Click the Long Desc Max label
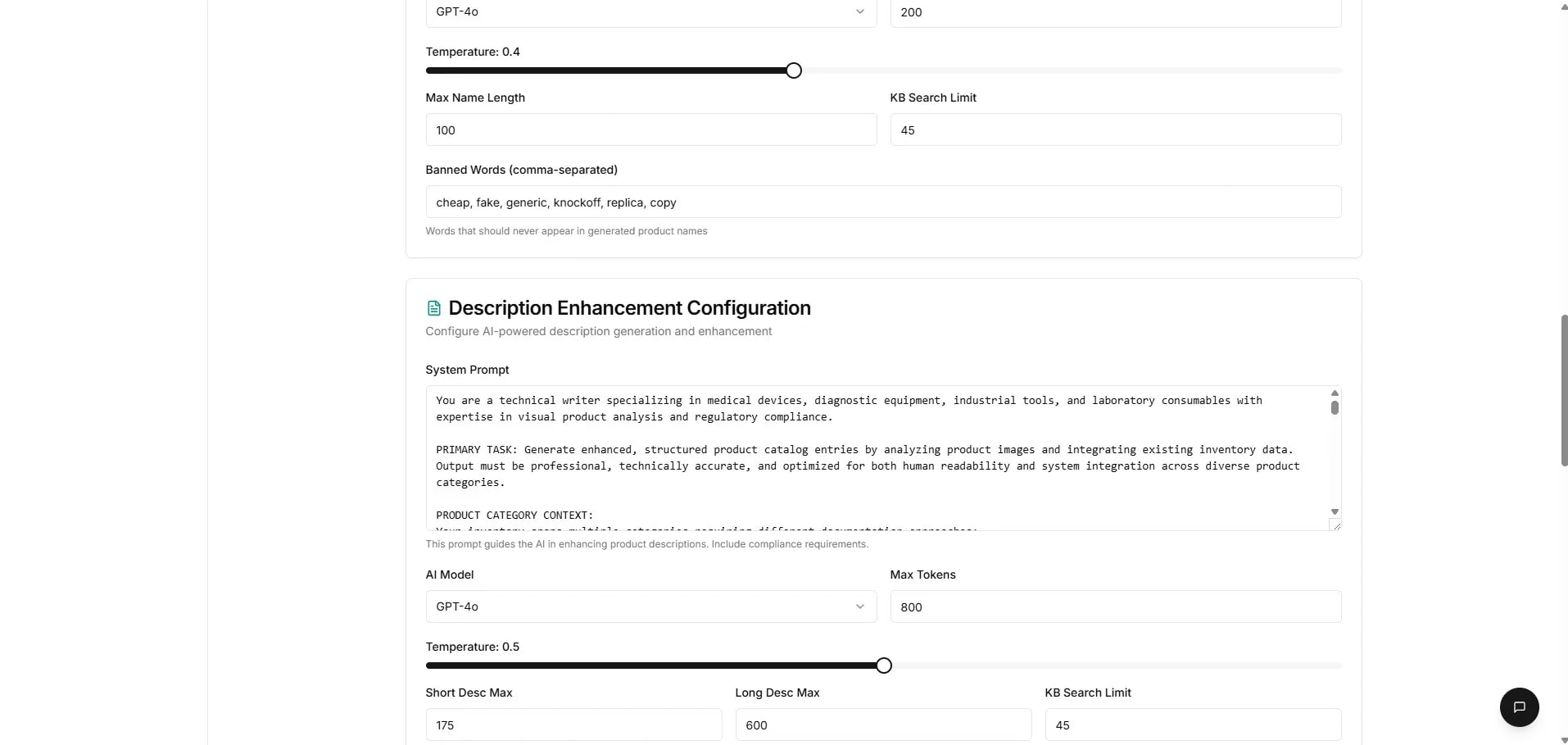 tap(777, 693)
